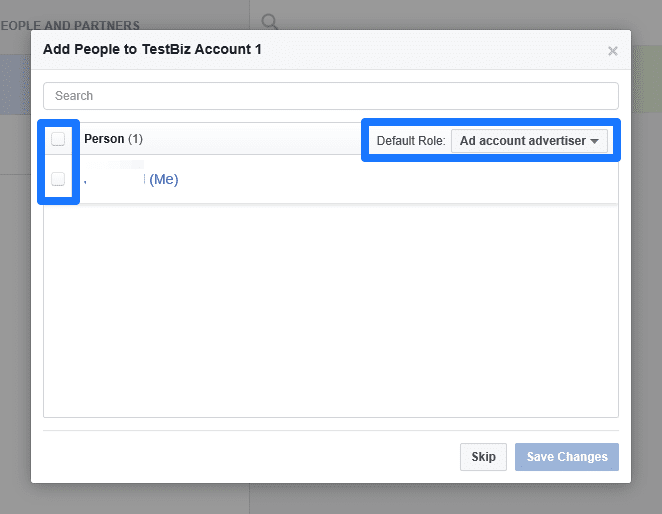This screenshot has width=662, height=514.
Task: Click Save Changes
Action: [567, 457]
